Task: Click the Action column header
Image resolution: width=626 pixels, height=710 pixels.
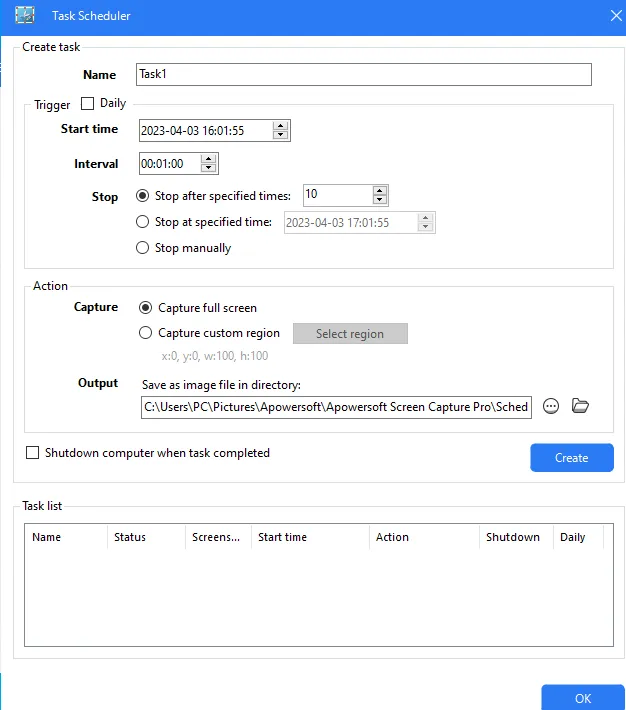Action: (424, 537)
